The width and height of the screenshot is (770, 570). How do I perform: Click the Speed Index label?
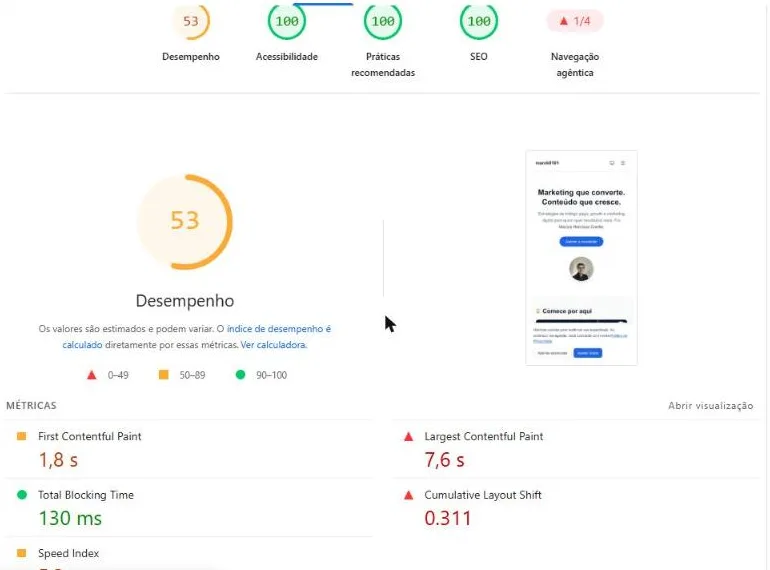coord(69,553)
